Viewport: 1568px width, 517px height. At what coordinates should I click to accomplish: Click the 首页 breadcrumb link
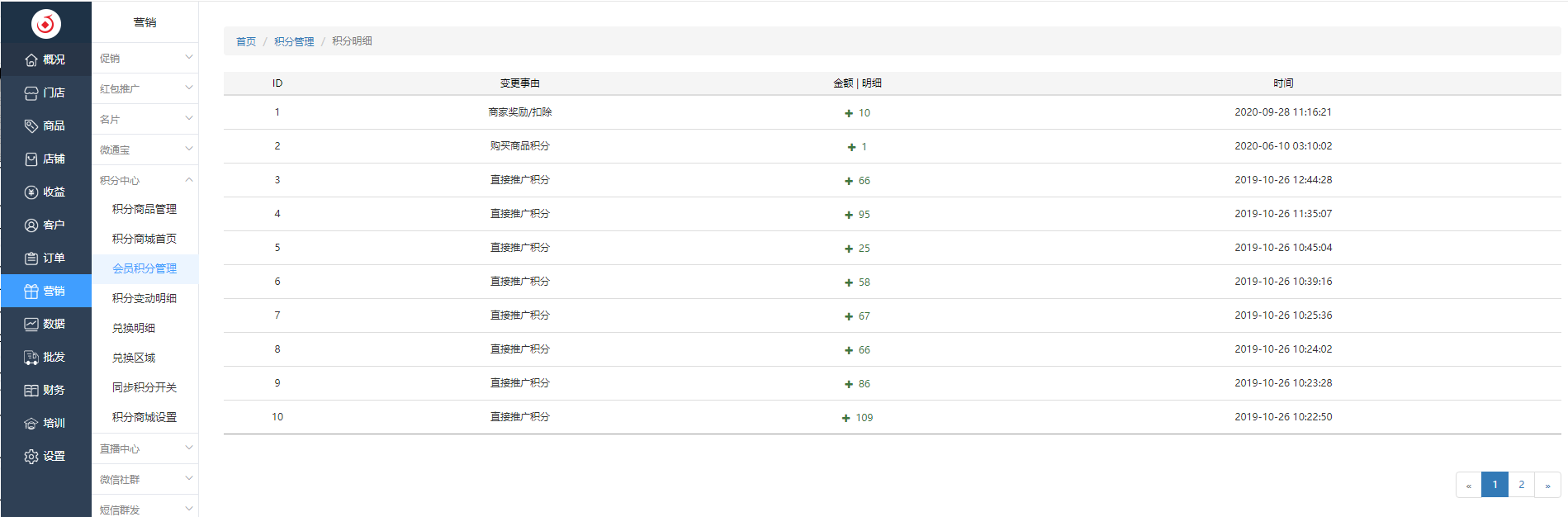coord(246,41)
